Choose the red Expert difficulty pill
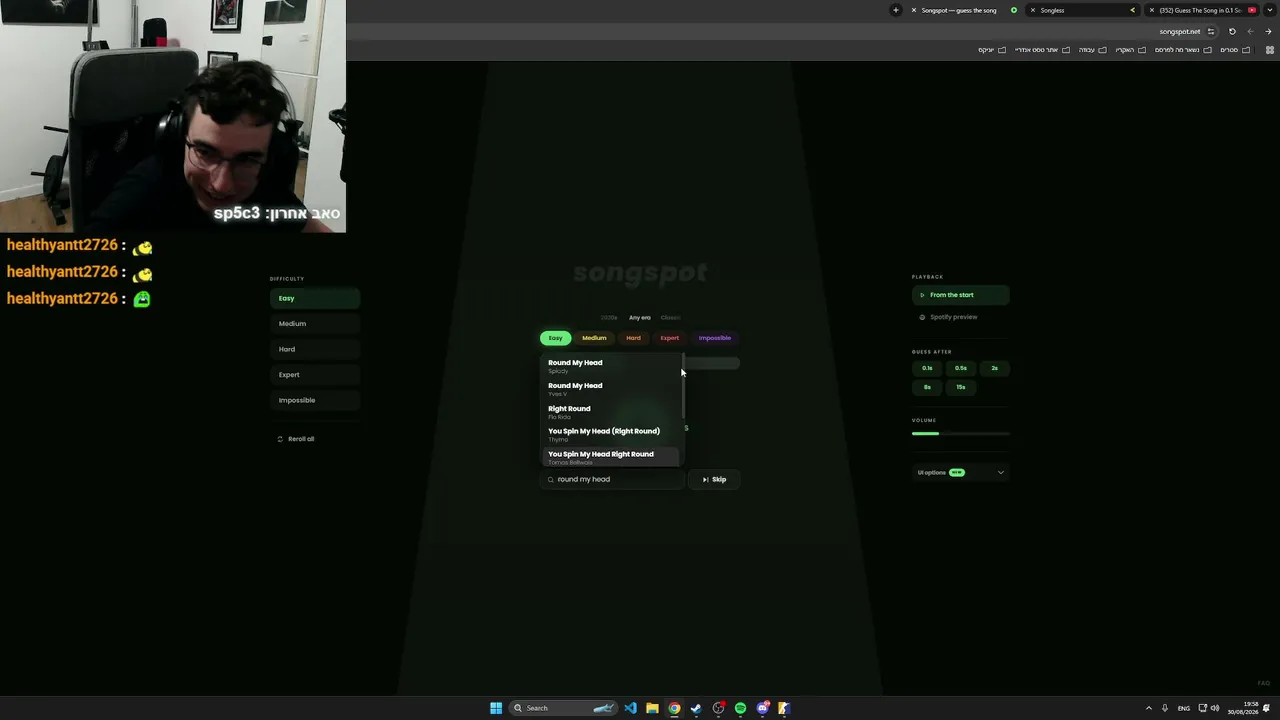The height and width of the screenshot is (720, 1280). coord(670,338)
